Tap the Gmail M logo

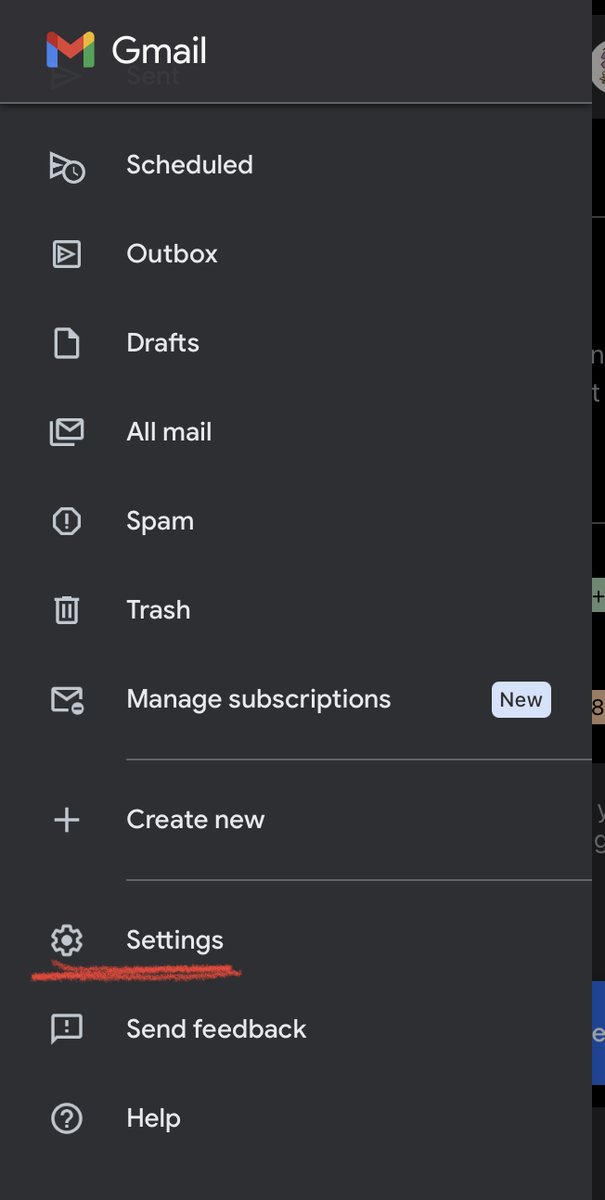pyautogui.click(x=70, y=50)
